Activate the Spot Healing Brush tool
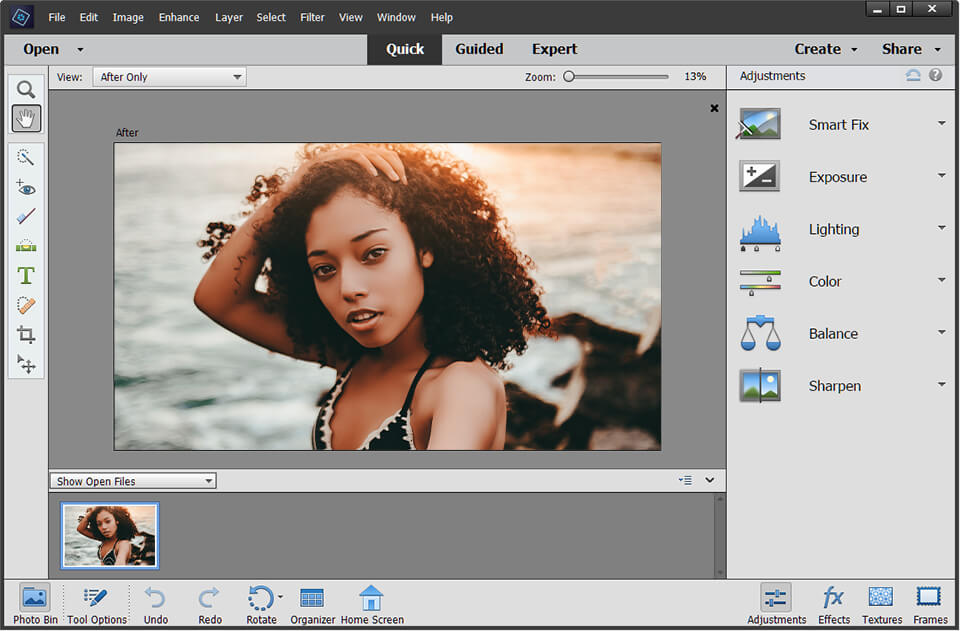The image size is (960, 631). [26, 306]
